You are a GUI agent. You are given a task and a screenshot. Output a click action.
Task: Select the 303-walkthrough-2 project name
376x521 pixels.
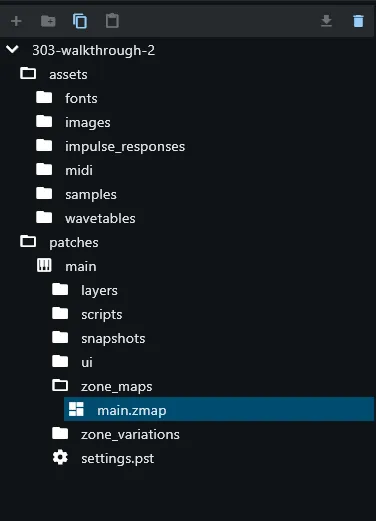click(x=94, y=51)
